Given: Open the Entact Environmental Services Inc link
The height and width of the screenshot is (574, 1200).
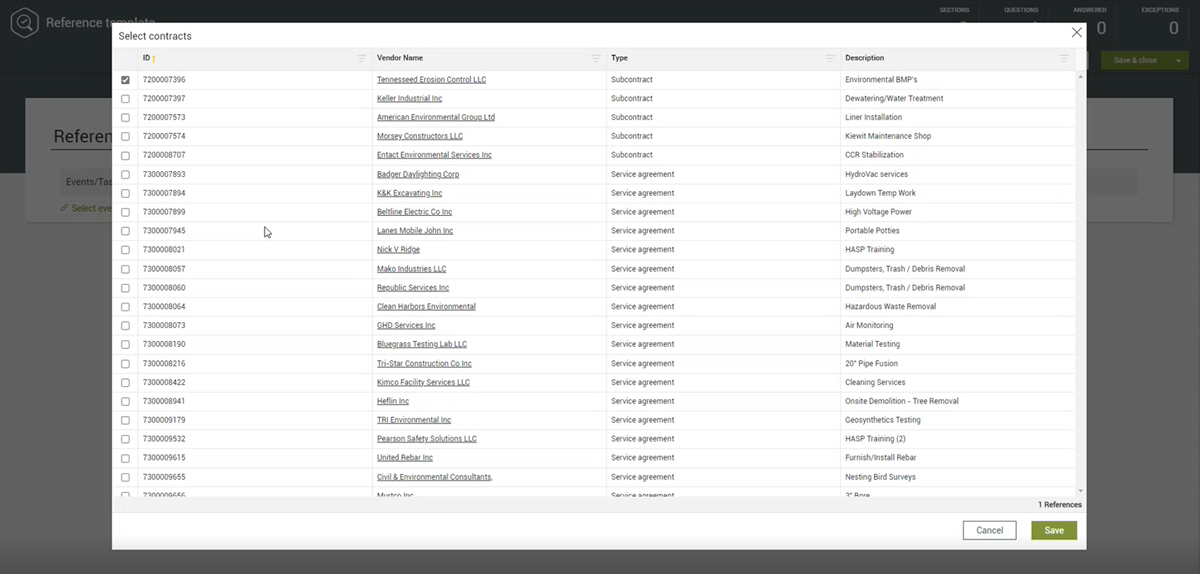Looking at the screenshot, I should point(434,156).
